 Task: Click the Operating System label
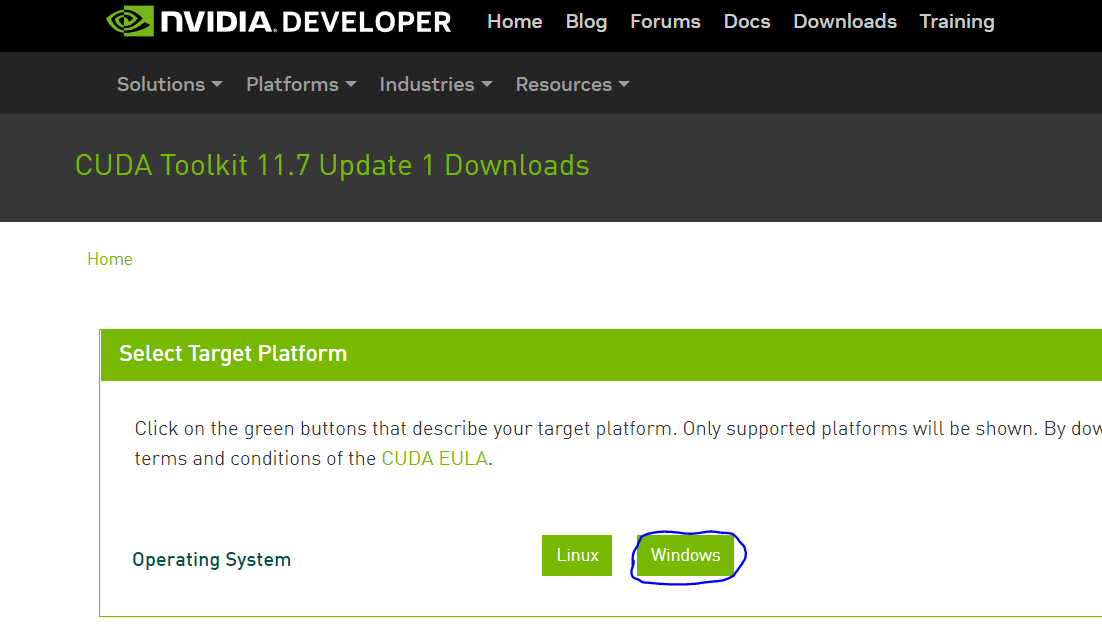[212, 560]
